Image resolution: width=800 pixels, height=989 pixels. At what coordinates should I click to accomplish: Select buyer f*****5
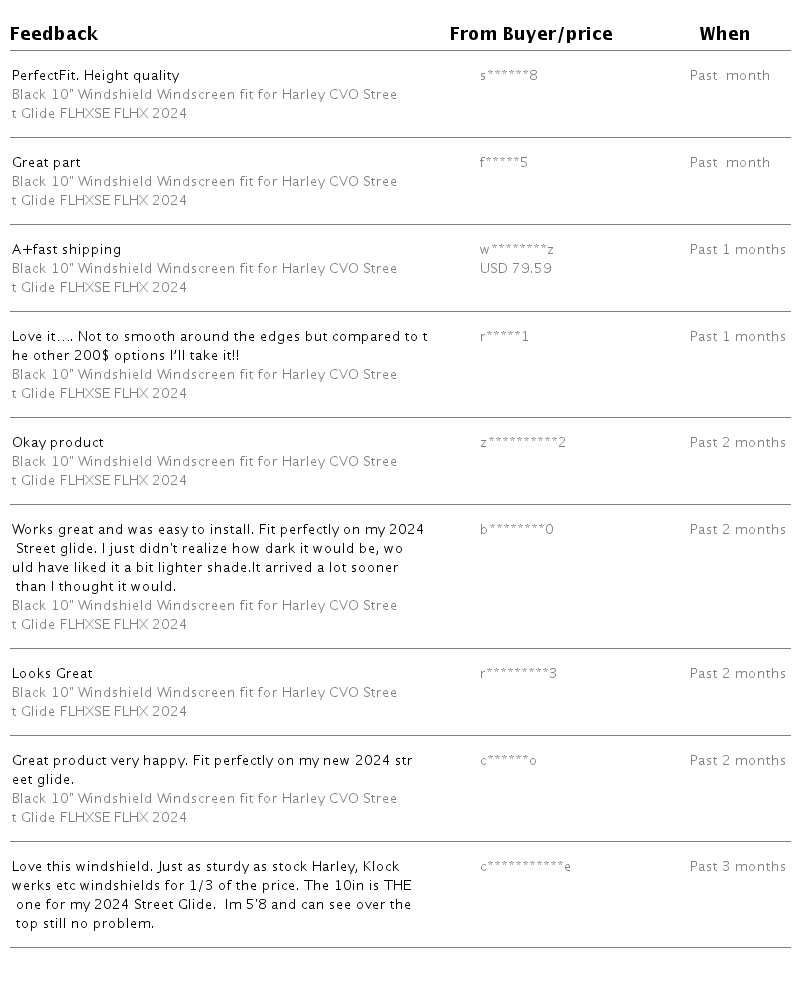[x=503, y=163]
